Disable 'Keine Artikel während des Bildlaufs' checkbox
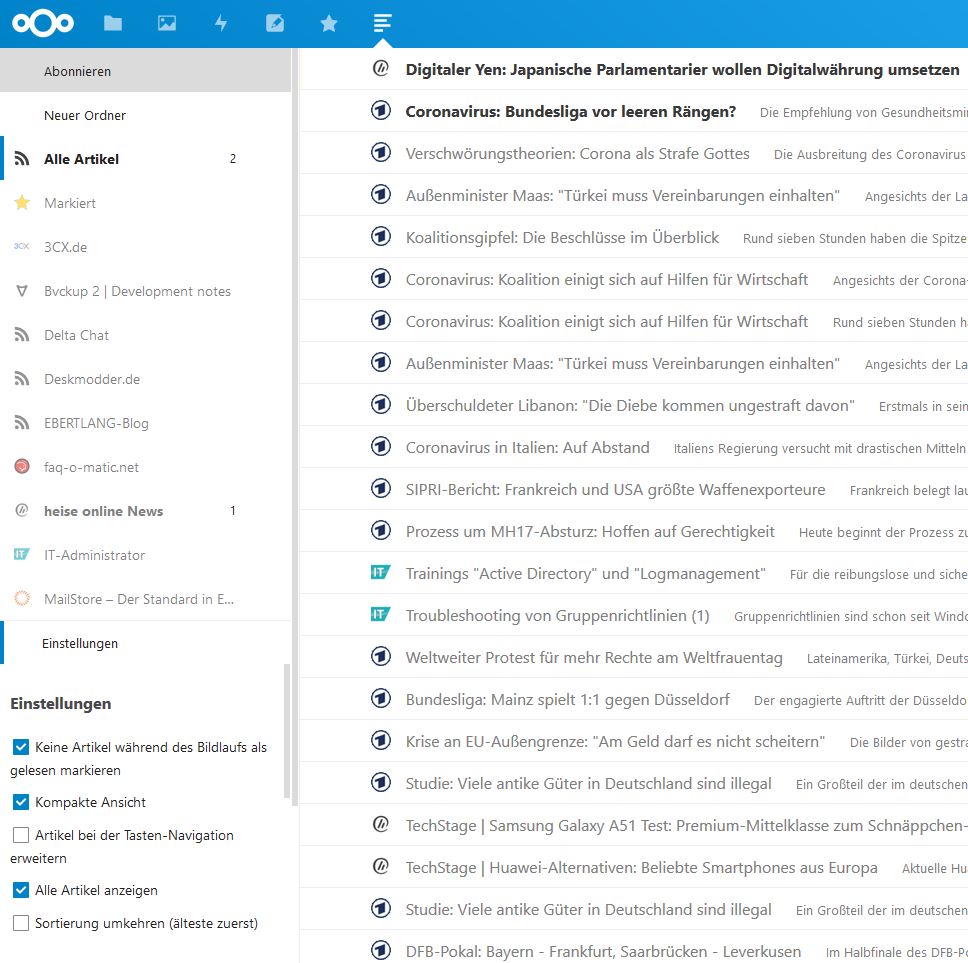The width and height of the screenshot is (968, 963). pyautogui.click(x=21, y=747)
